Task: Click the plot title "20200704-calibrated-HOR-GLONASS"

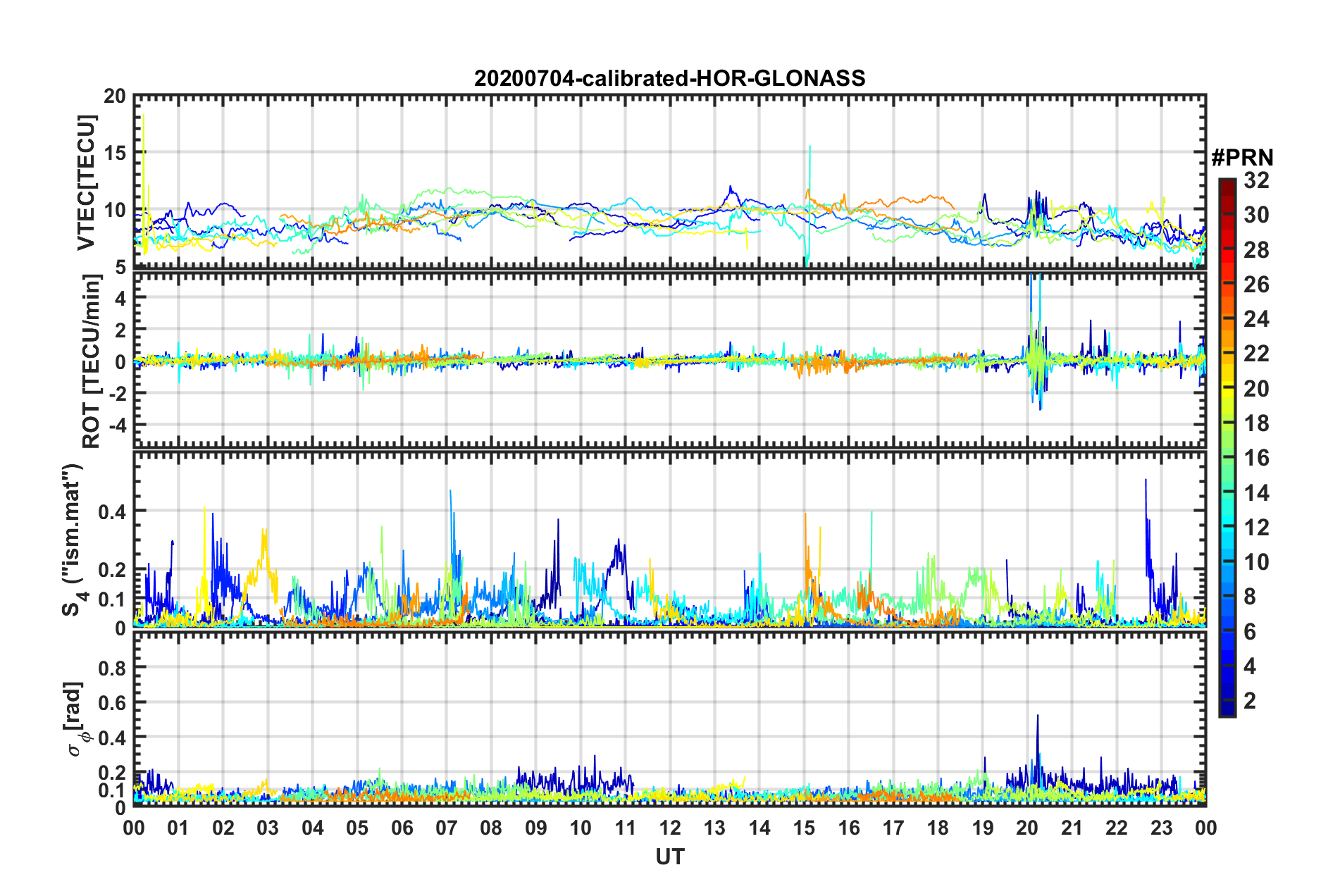Action: pyautogui.click(x=669, y=78)
